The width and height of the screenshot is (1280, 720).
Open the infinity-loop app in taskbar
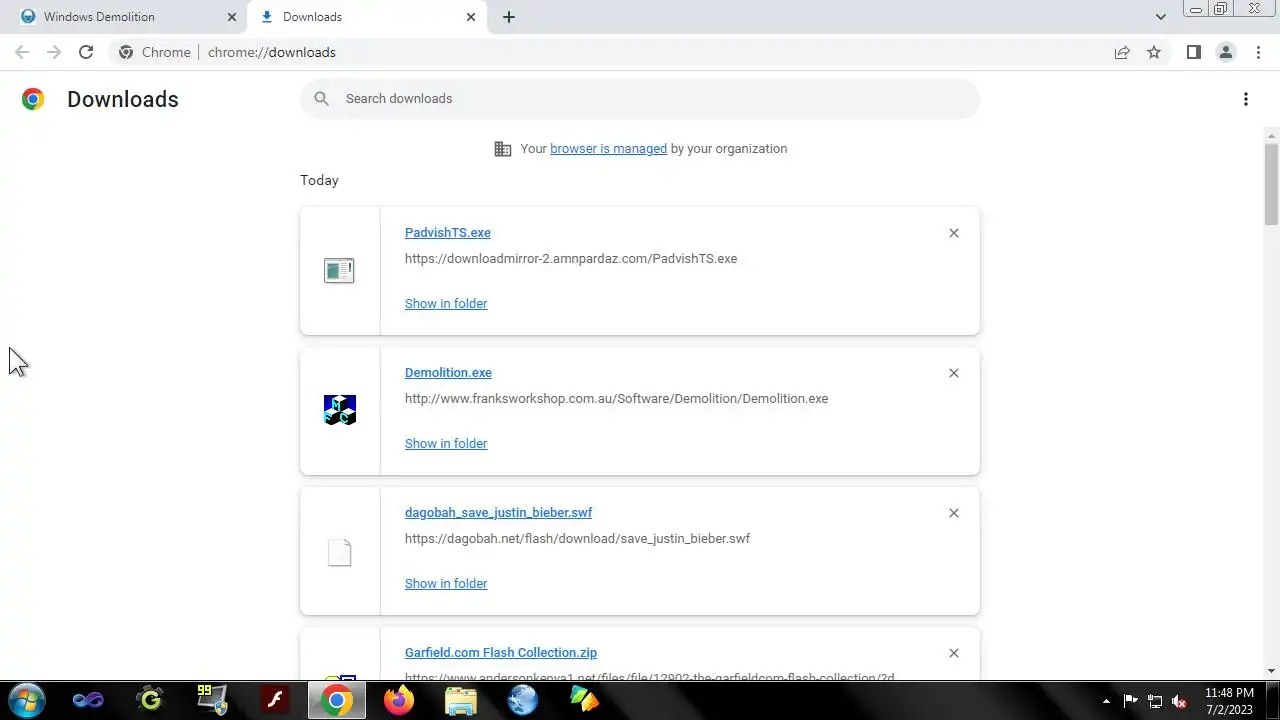[x=88, y=700]
